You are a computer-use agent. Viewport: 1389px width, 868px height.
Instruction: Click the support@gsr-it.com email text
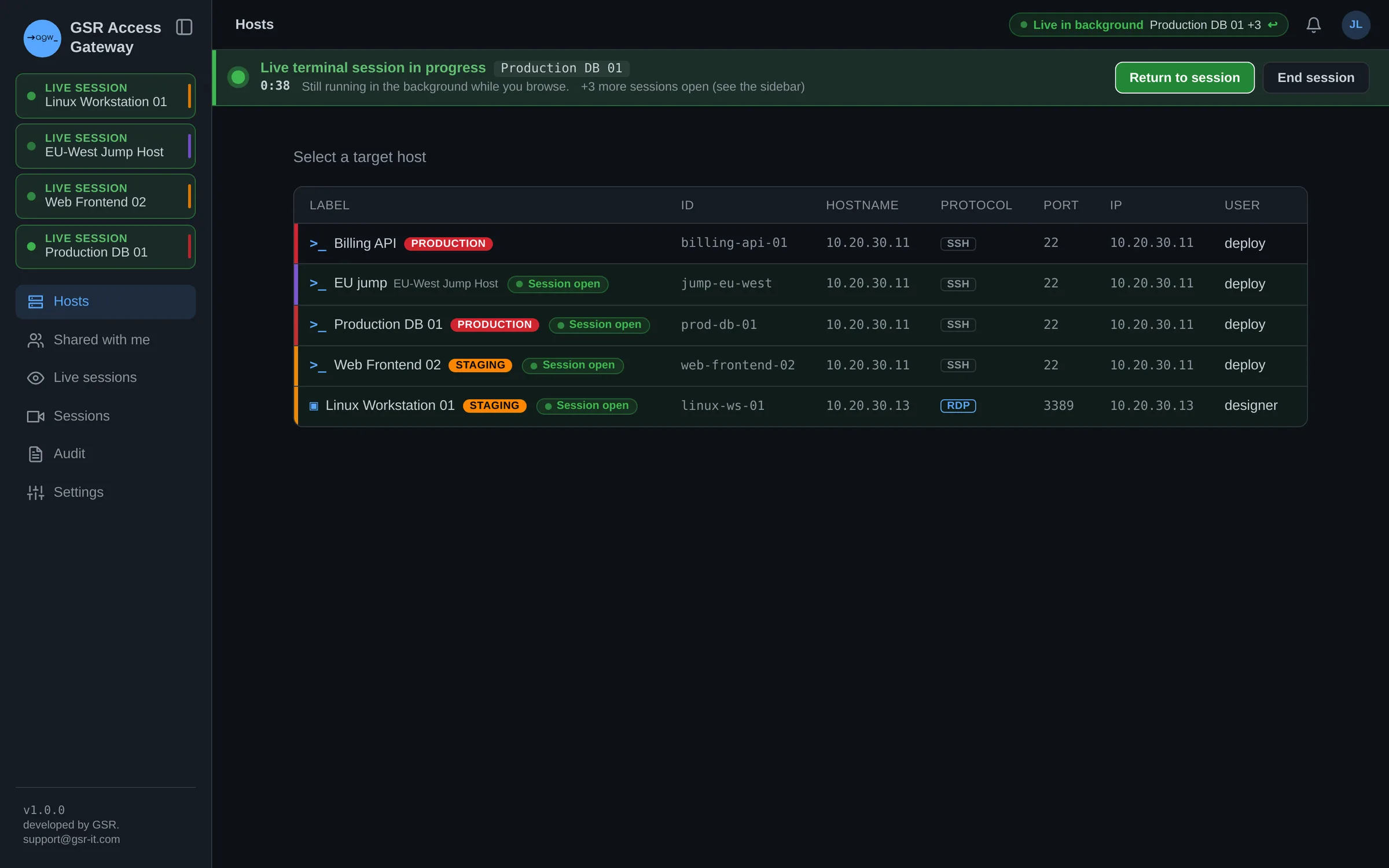(x=72, y=840)
